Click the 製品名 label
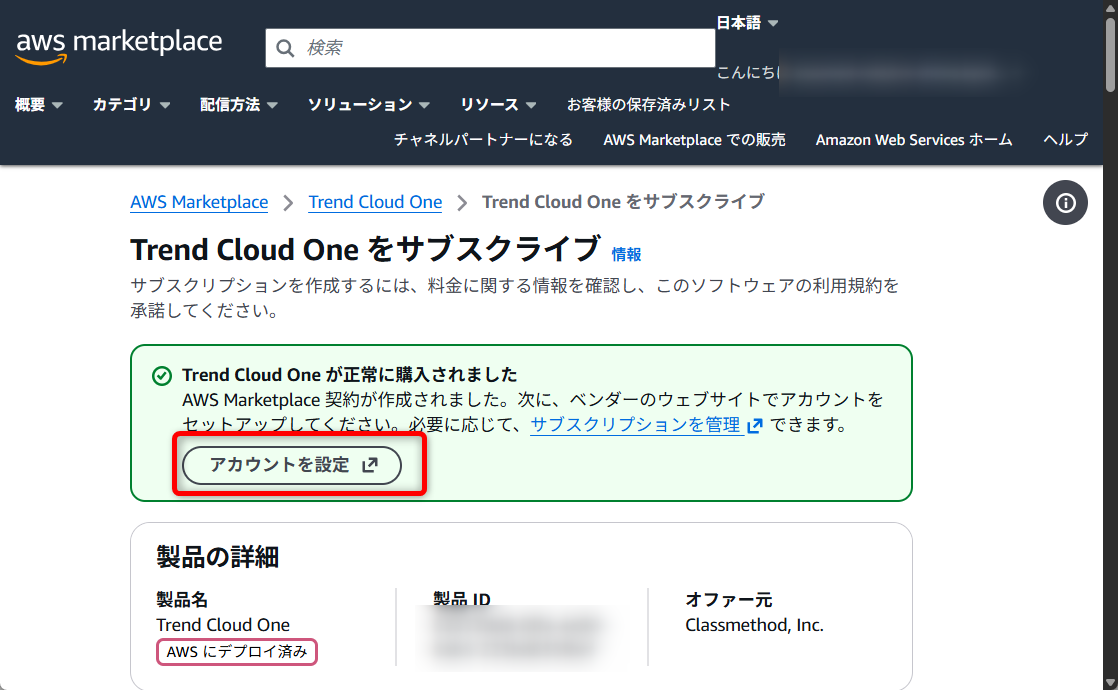The image size is (1118, 690). pyautogui.click(x=182, y=600)
